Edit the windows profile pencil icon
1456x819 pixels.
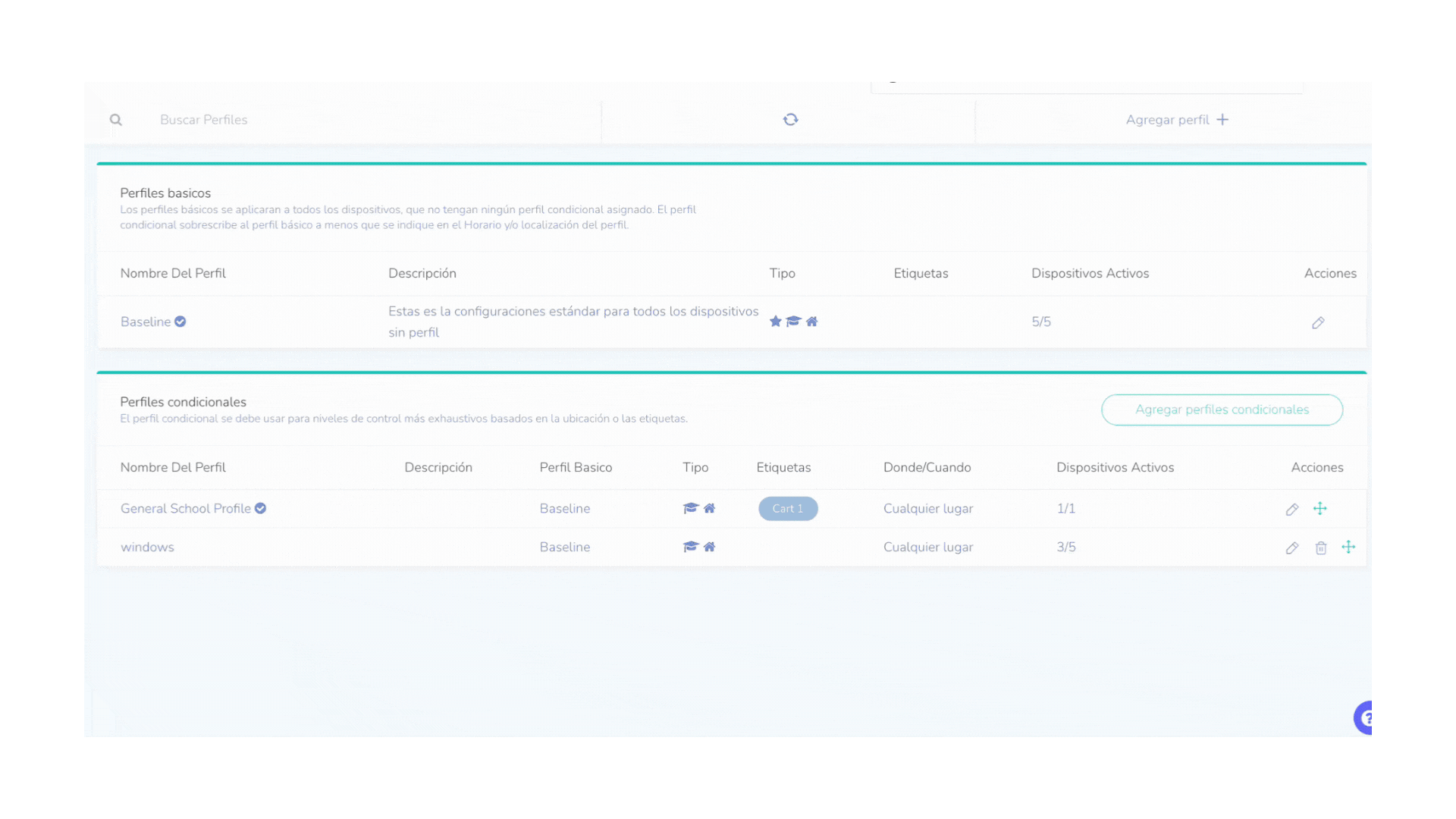click(x=1292, y=548)
